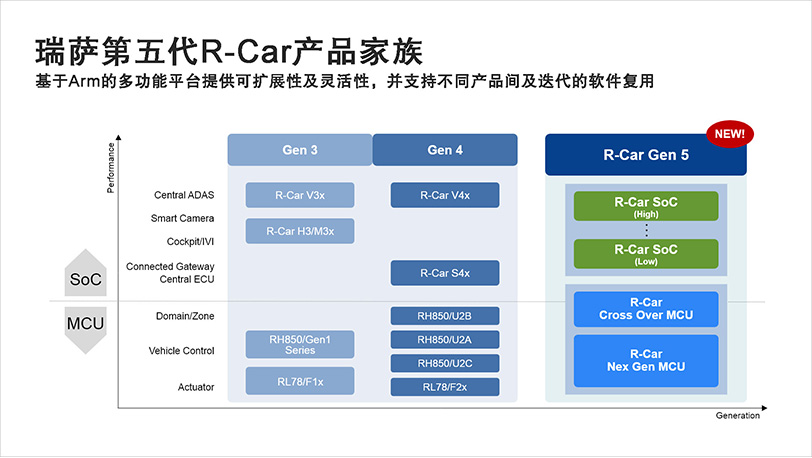Select the green R-Car SoC (Low) box
The height and width of the screenshot is (458, 812).
pyautogui.click(x=646, y=254)
